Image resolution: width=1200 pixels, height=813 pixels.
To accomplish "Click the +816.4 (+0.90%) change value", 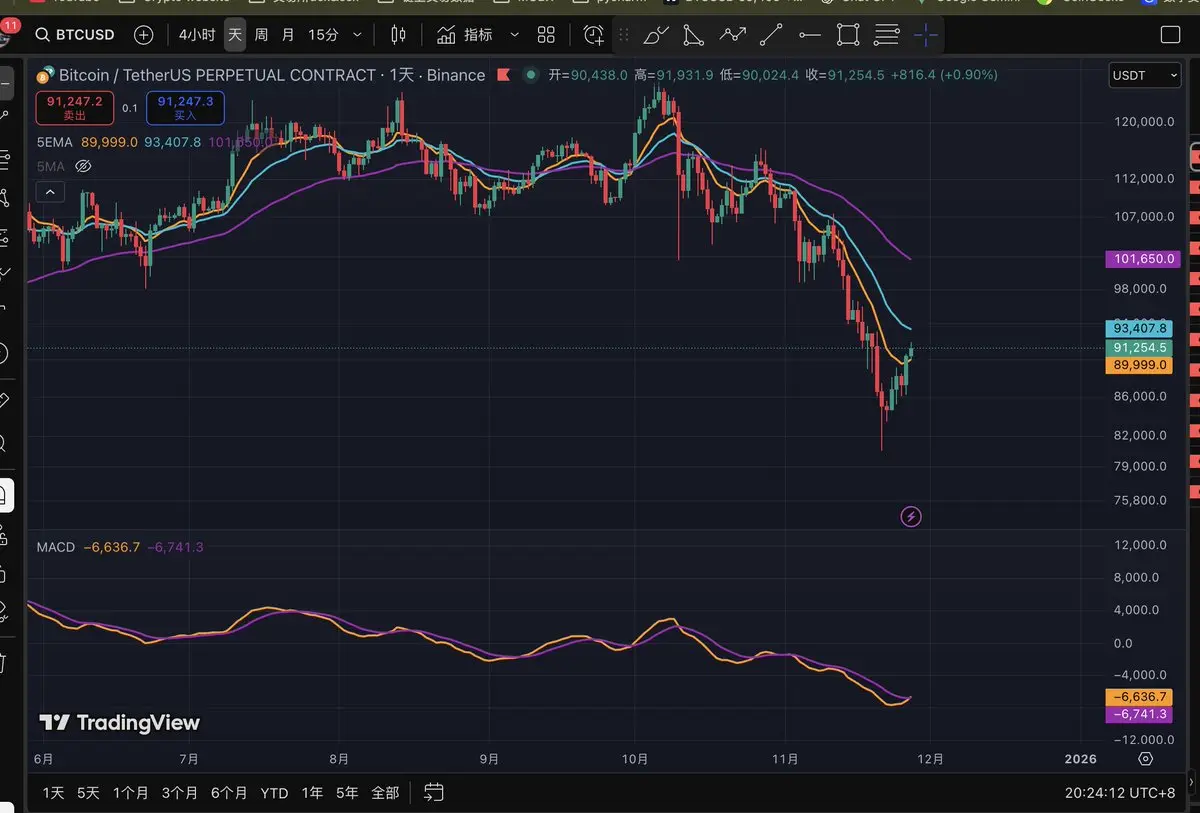I will [x=944, y=75].
